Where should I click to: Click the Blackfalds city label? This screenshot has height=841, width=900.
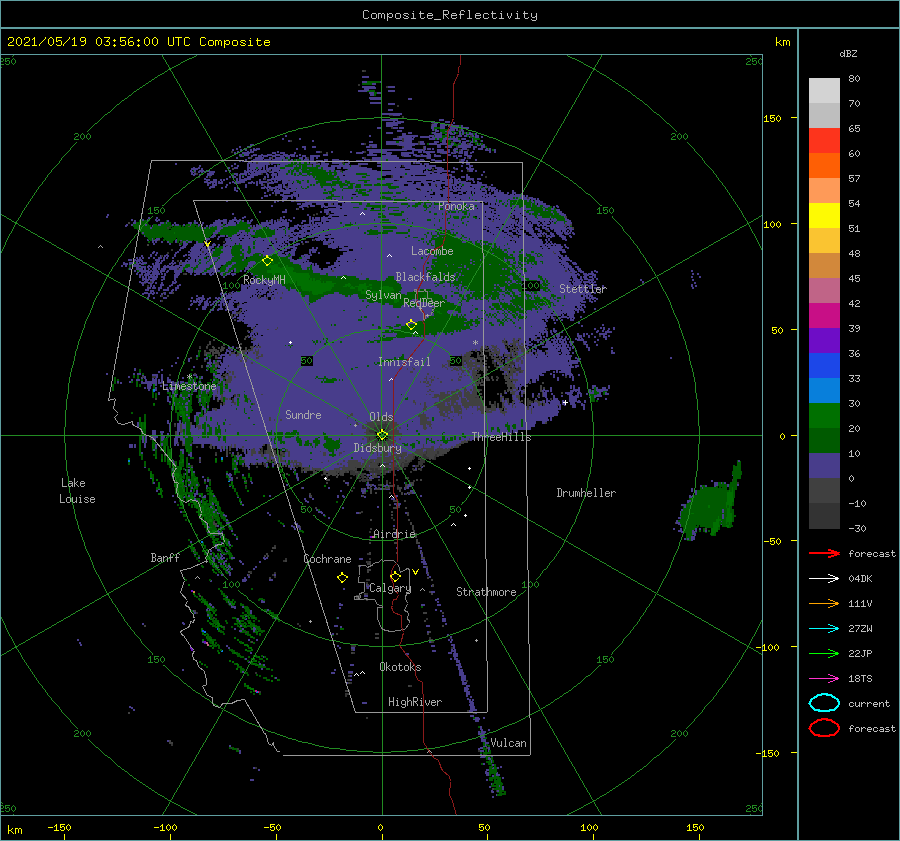[425, 277]
